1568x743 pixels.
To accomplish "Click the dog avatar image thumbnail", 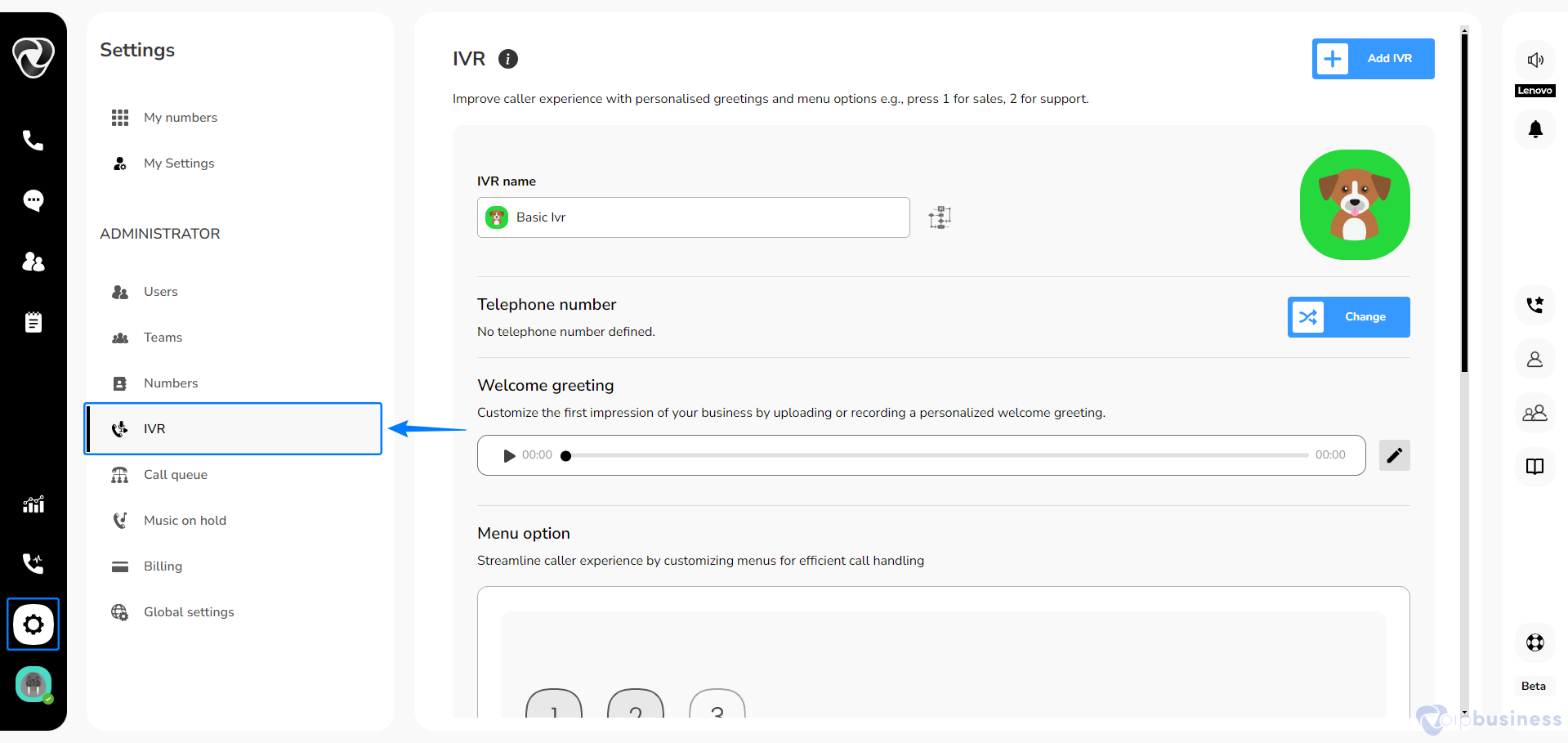I will (x=1355, y=204).
